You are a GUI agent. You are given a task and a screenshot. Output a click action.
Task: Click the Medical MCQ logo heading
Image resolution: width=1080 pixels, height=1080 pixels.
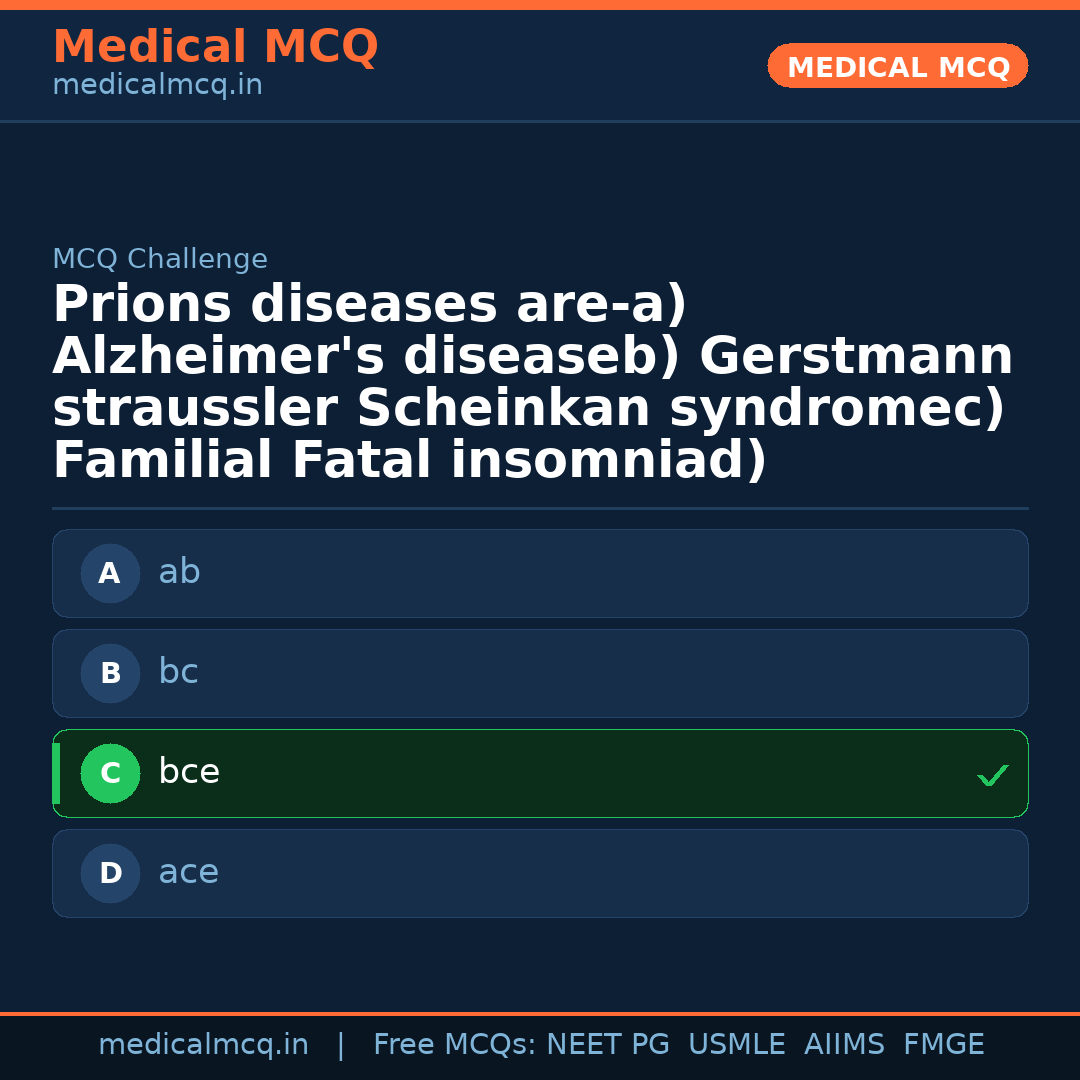coord(215,47)
